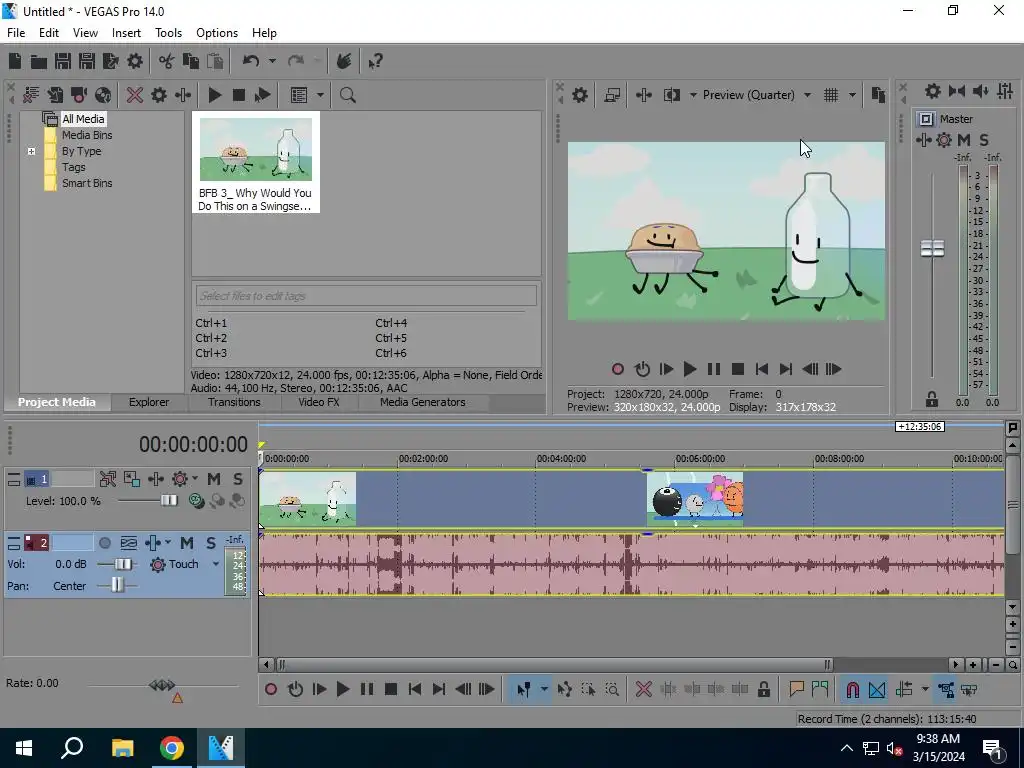Toggle preview on external monitor icon
The width and height of the screenshot is (1024, 768).
coord(612,95)
